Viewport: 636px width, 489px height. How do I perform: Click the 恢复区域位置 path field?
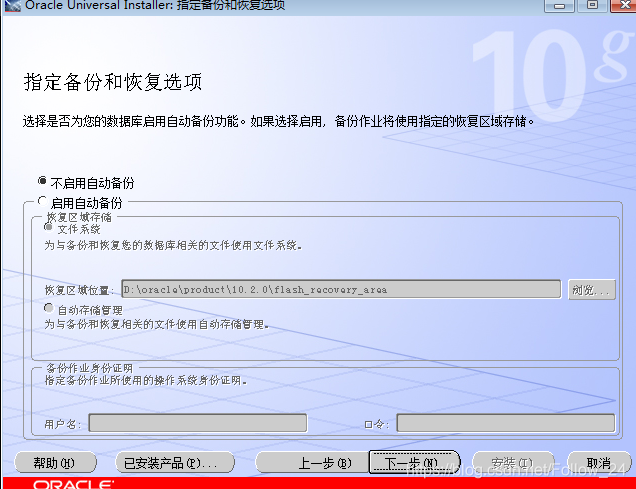pyautogui.click(x=341, y=289)
